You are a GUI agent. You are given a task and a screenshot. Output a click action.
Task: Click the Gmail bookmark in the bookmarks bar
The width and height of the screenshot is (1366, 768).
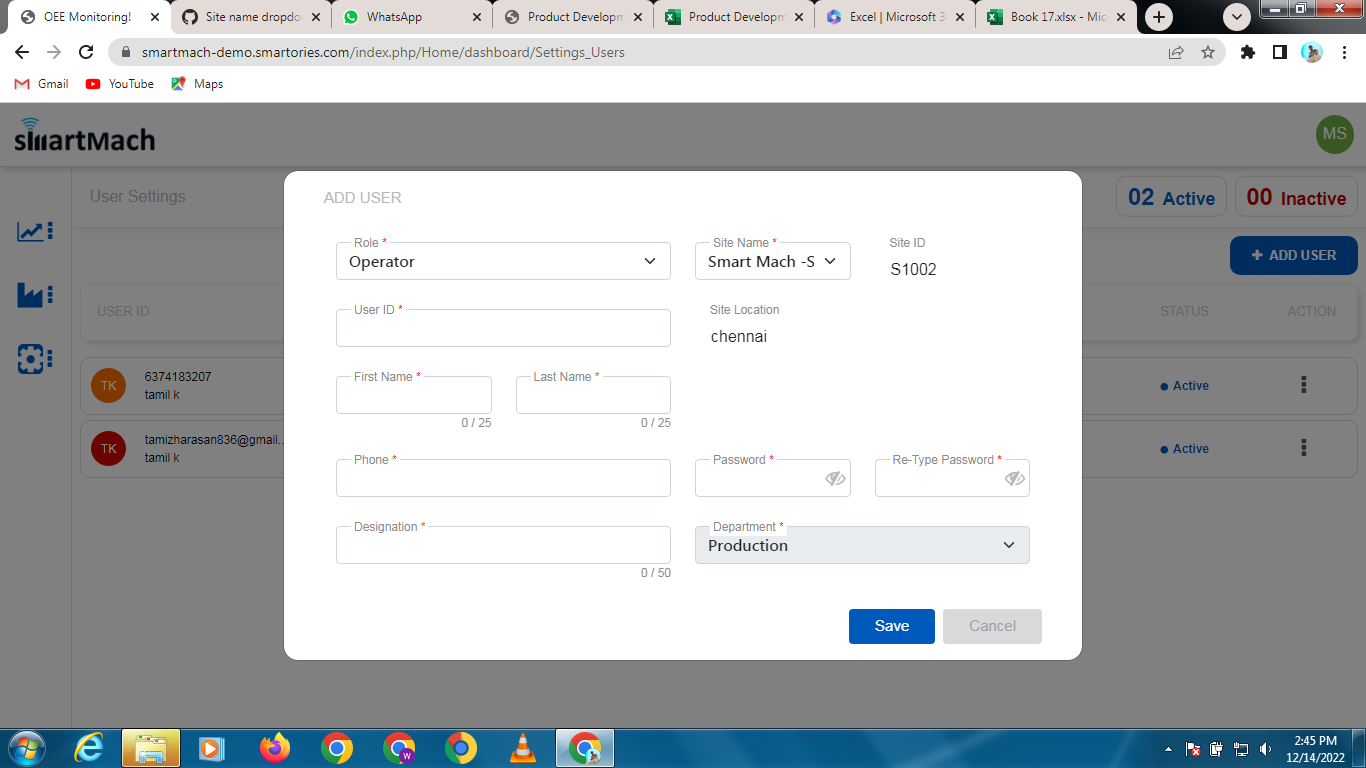coord(40,84)
